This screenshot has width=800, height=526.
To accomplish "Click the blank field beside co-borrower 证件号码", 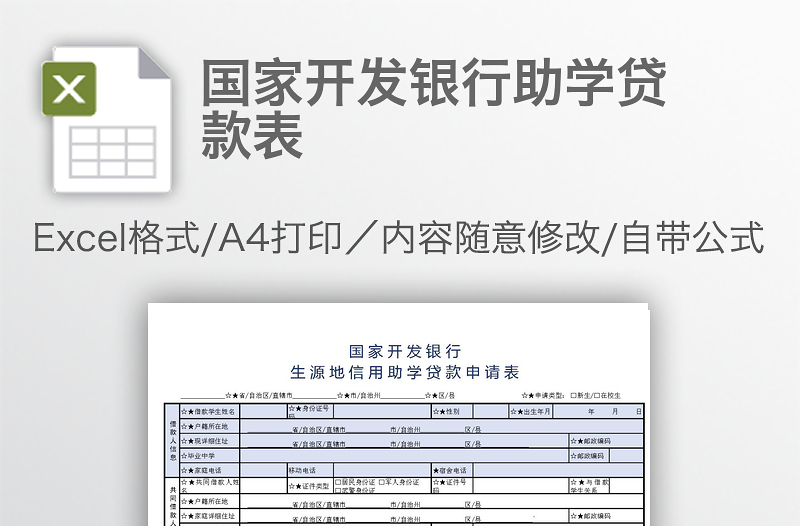I will tap(521, 485).
